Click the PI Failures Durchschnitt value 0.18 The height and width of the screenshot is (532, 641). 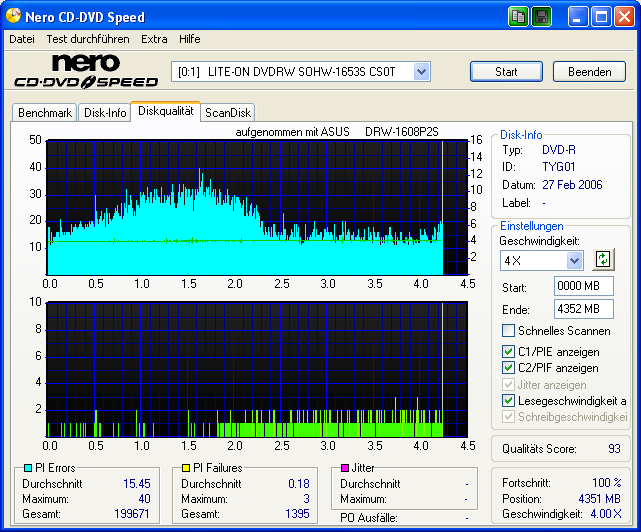pos(299,484)
